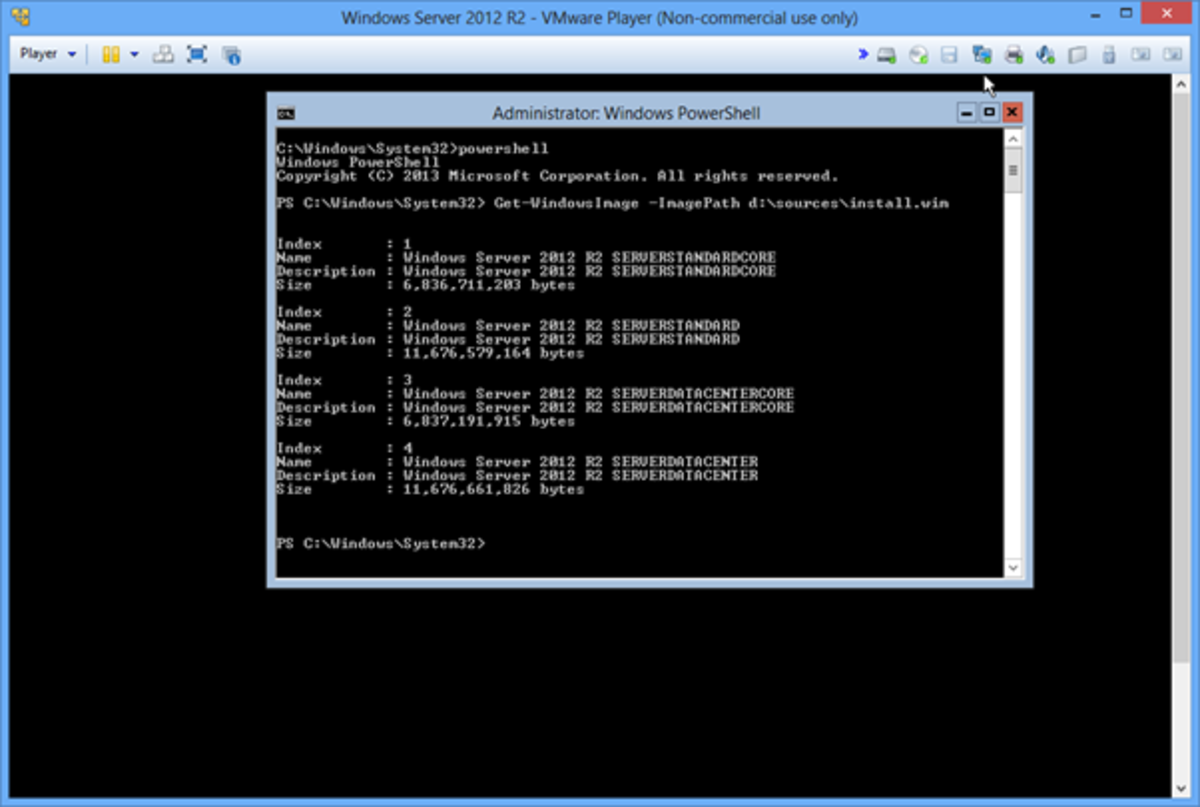
Task: Open the suspend button dropdown arrow
Action: point(134,54)
